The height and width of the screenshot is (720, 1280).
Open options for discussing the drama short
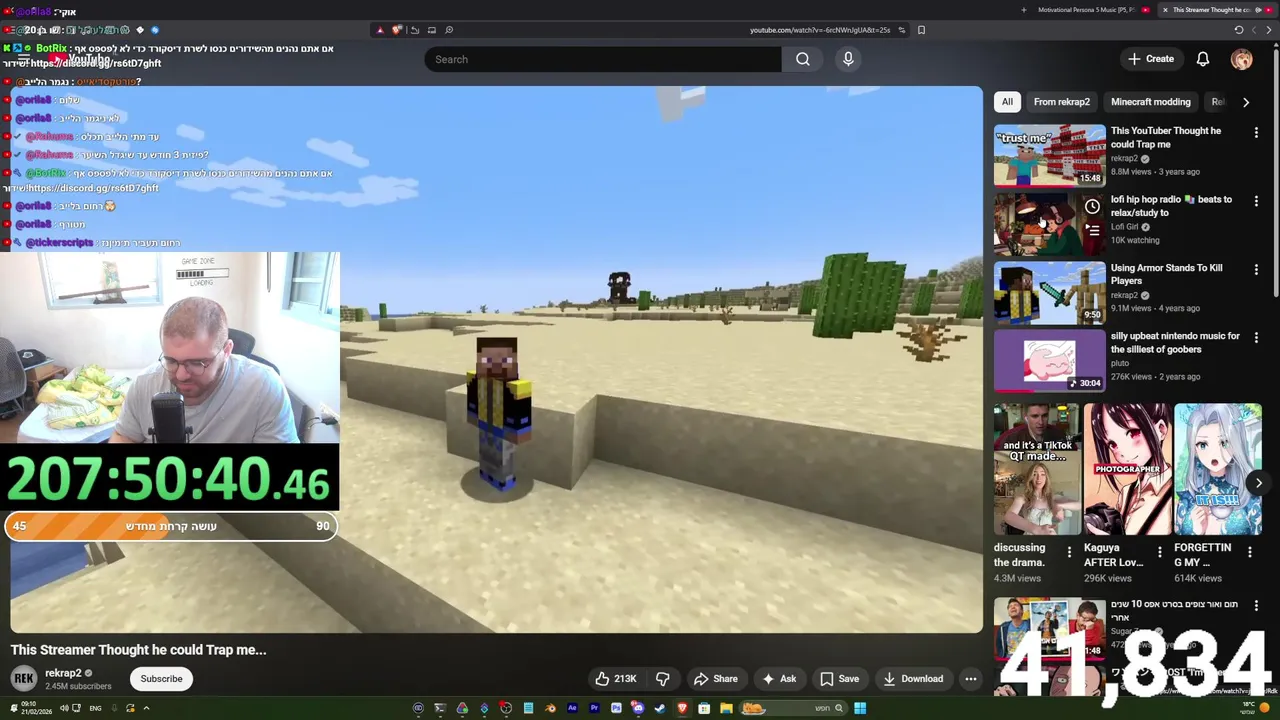click(x=1069, y=552)
